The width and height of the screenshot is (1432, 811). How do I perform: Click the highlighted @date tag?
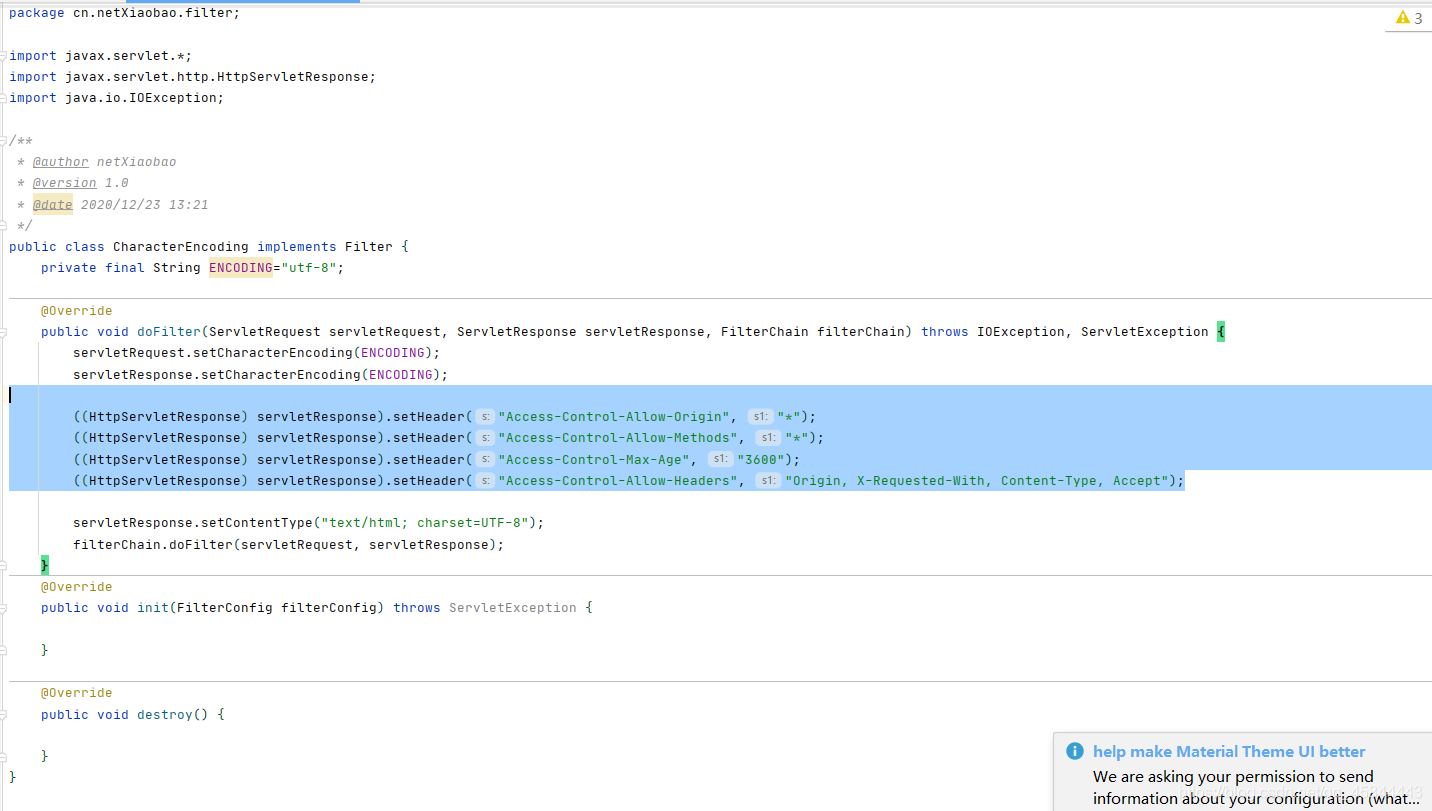(x=53, y=204)
